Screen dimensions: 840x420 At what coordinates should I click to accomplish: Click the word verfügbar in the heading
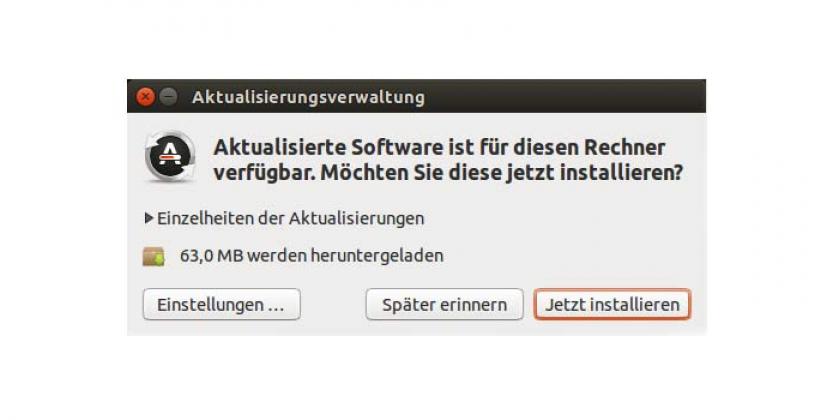[x=262, y=173]
